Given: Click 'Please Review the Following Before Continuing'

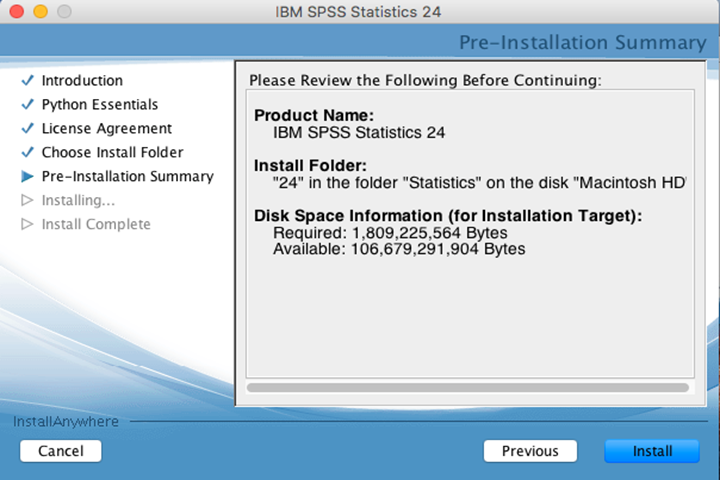Looking at the screenshot, I should click(425, 80).
